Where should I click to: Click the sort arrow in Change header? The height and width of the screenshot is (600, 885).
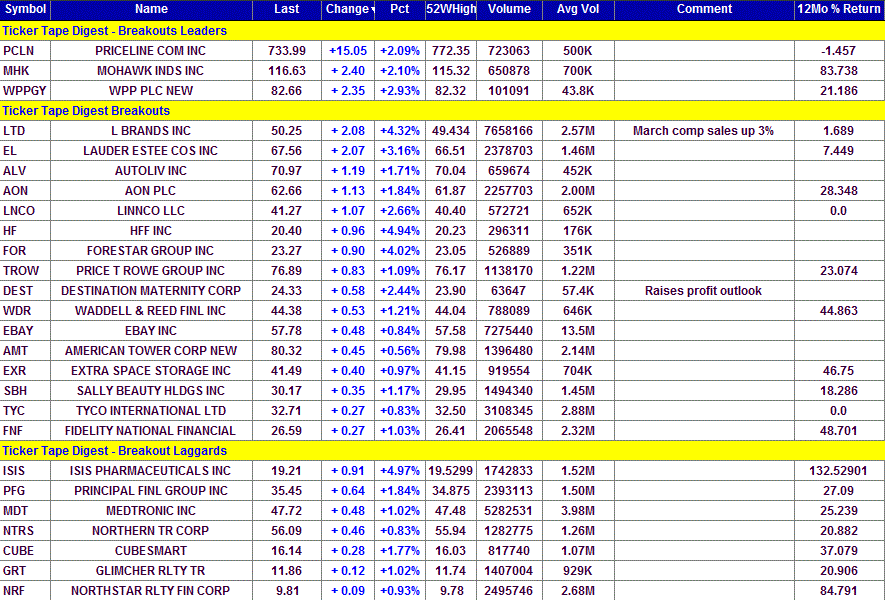[x=373, y=10]
